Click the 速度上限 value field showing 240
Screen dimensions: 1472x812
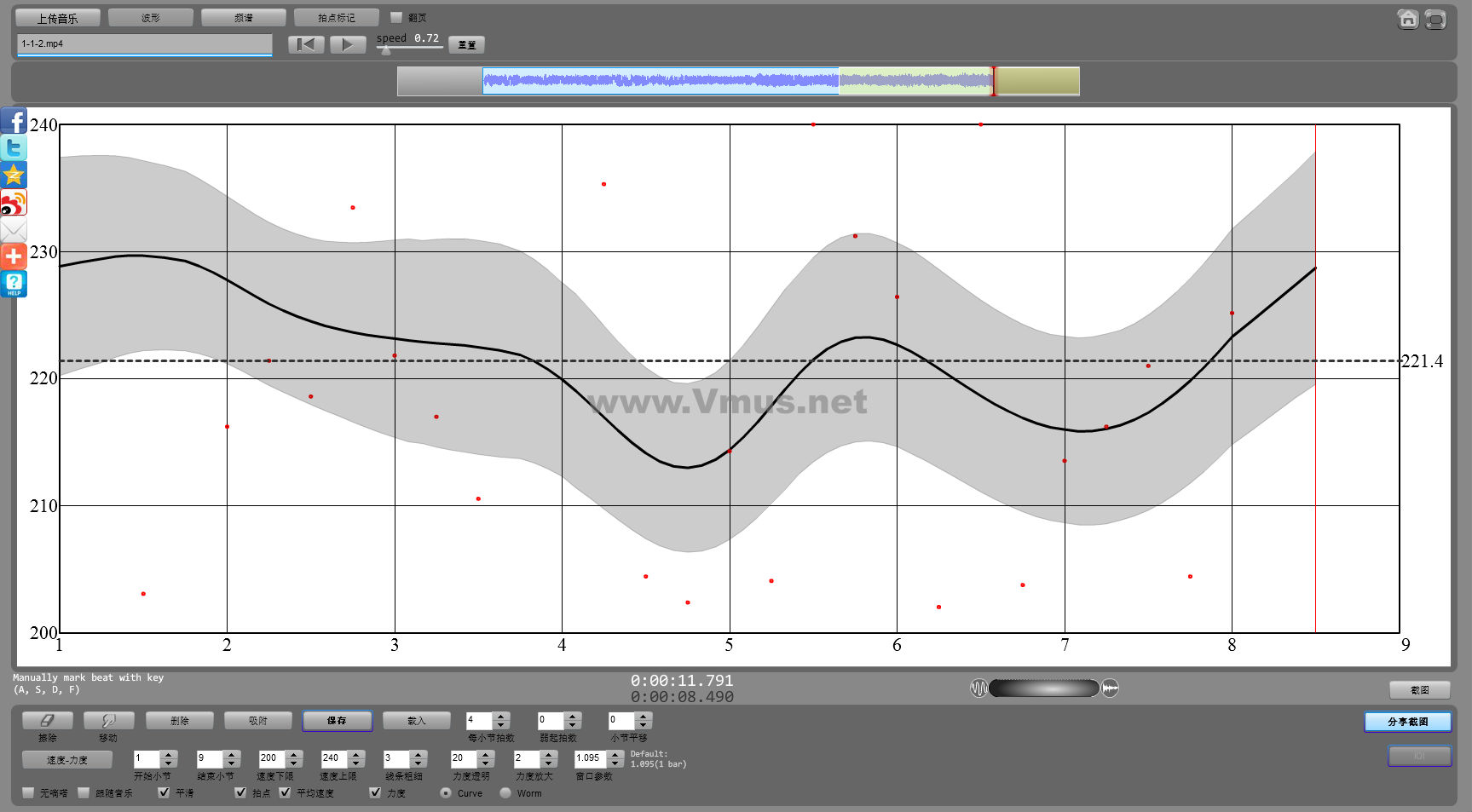tap(335, 758)
